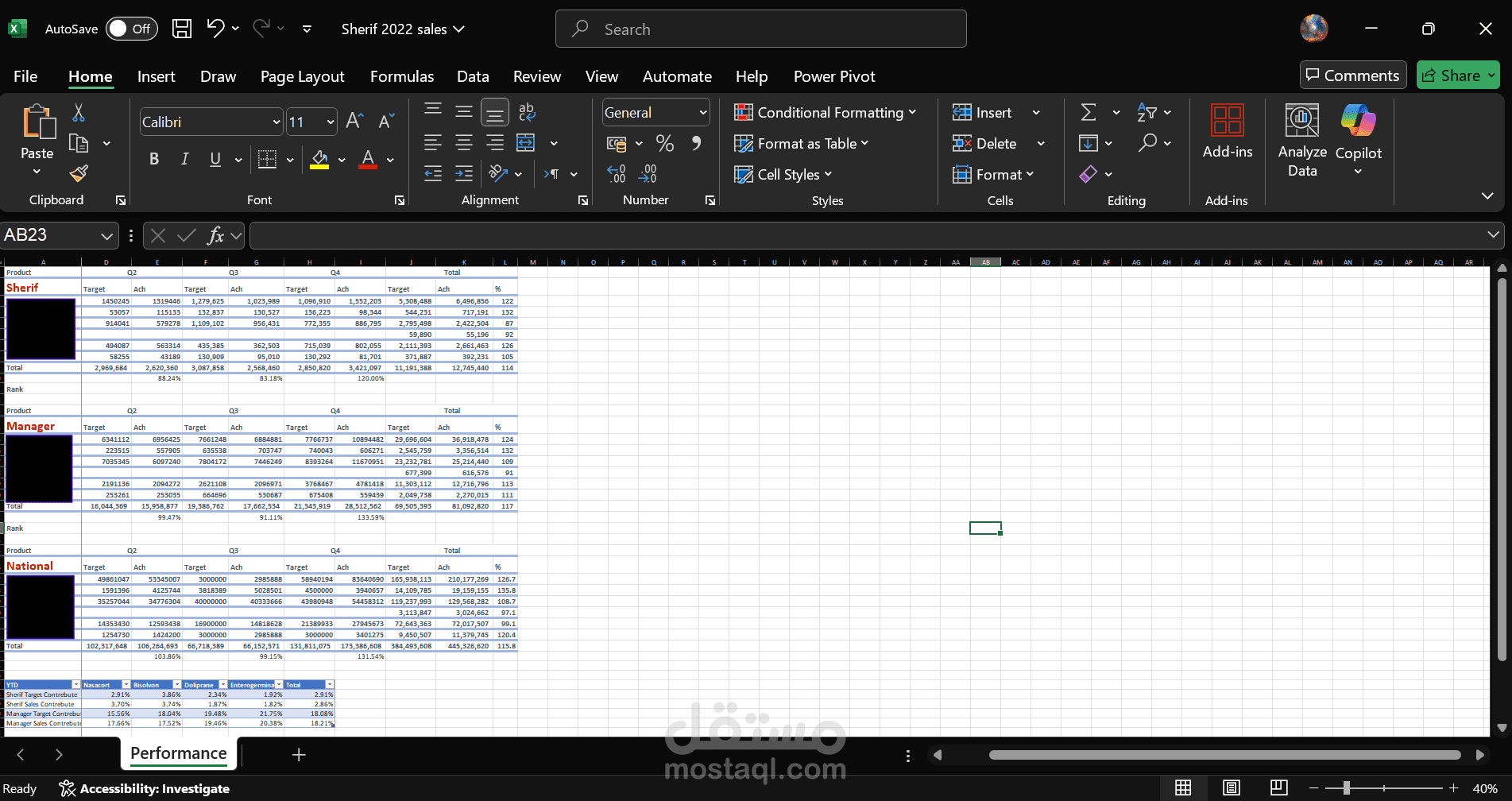The width and height of the screenshot is (1512, 801).
Task: Add a new sheet
Action: [299, 754]
